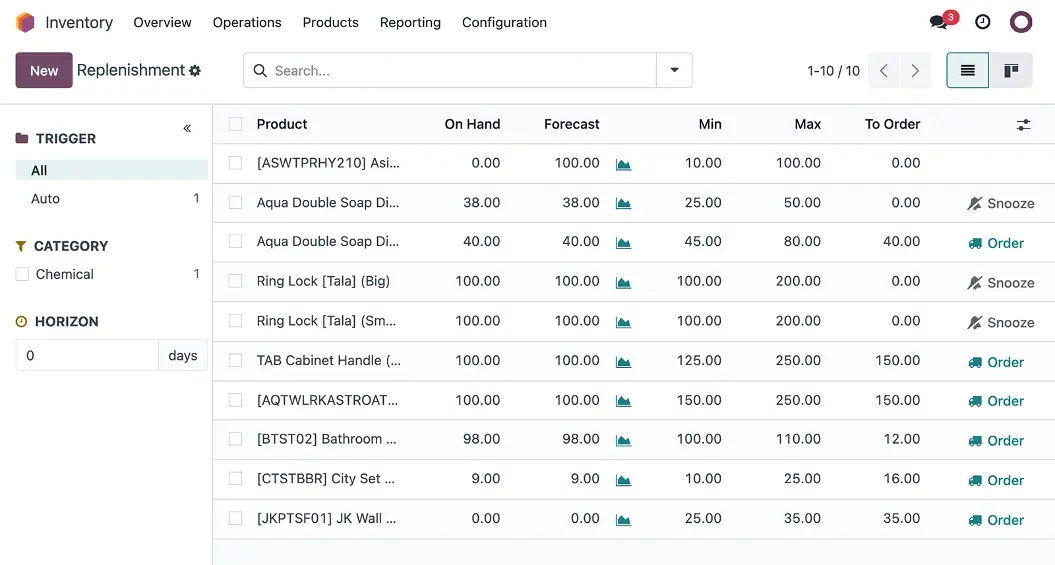Open the Reporting menu
The width and height of the screenshot is (1055, 565).
coord(410,22)
